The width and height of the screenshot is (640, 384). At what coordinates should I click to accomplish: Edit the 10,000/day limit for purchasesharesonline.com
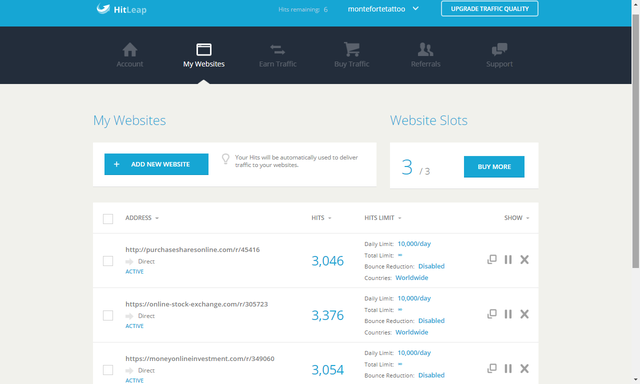(414, 244)
